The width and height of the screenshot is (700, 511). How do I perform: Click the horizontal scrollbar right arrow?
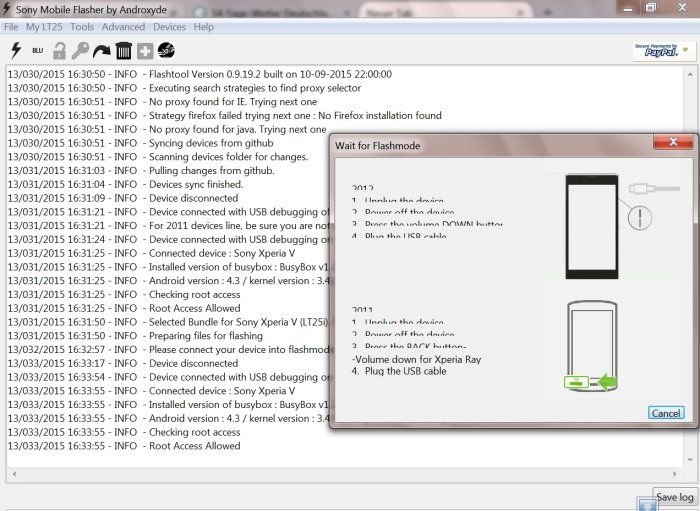pyautogui.click(x=675, y=474)
